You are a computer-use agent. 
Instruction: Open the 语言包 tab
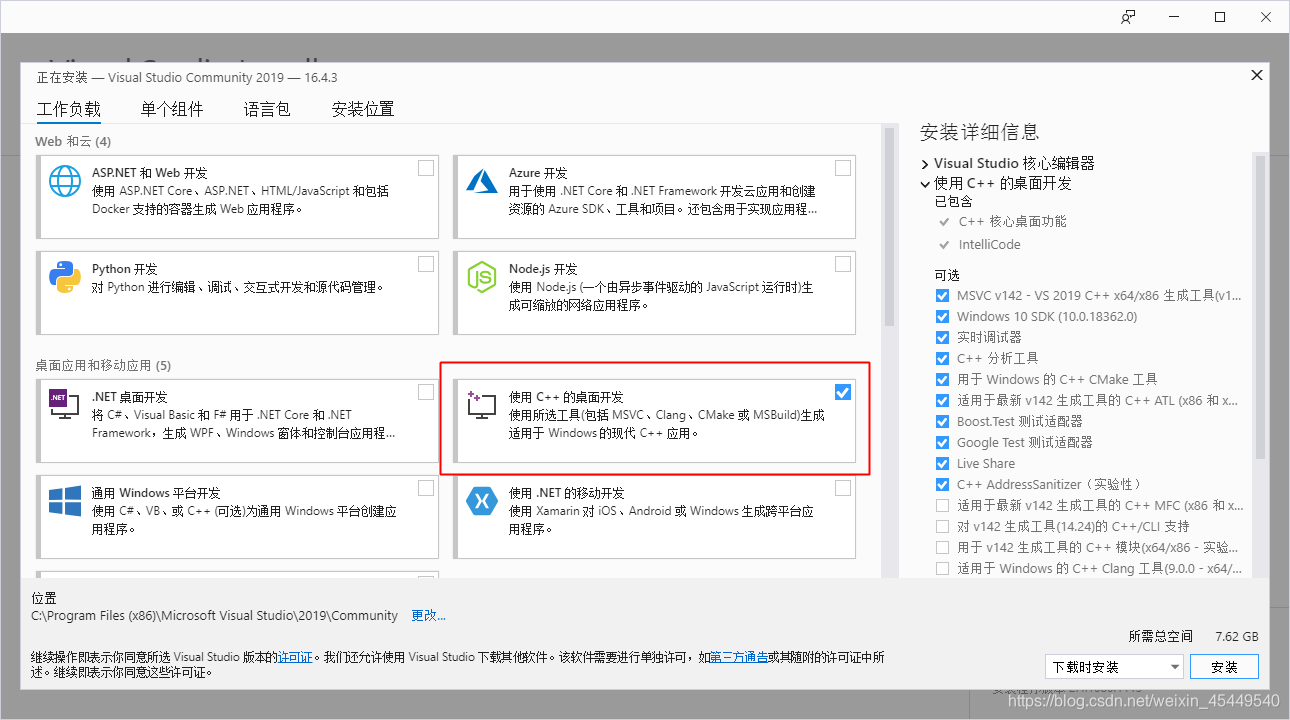click(266, 109)
